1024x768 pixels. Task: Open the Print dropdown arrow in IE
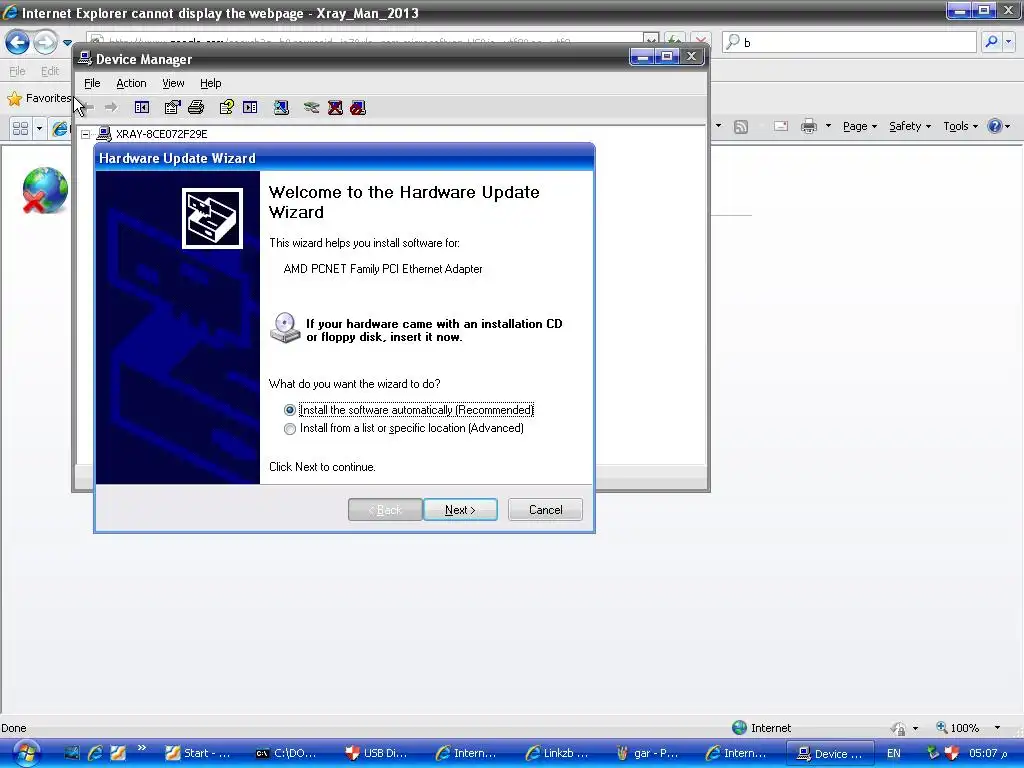tap(828, 126)
